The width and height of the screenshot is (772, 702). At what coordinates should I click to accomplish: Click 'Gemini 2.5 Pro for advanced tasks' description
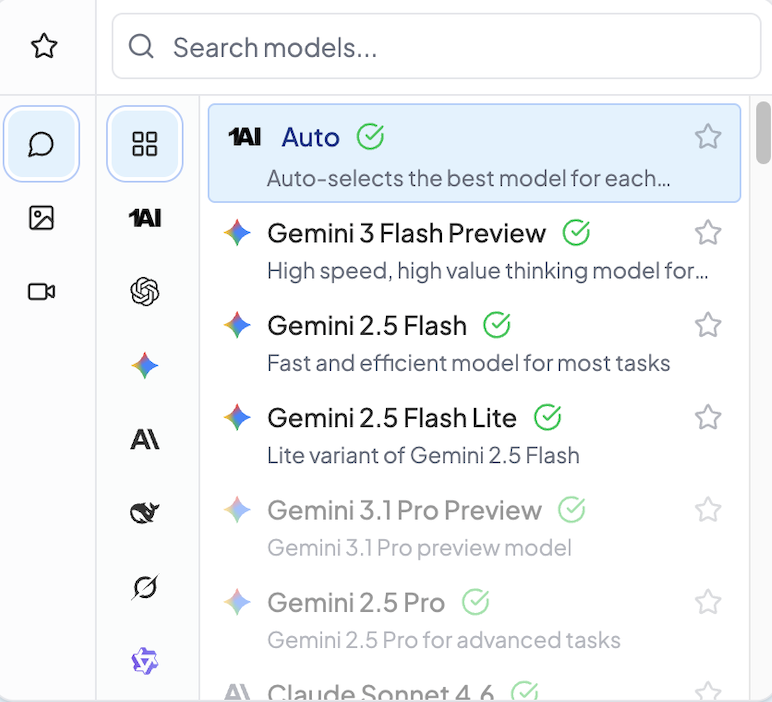(x=444, y=640)
